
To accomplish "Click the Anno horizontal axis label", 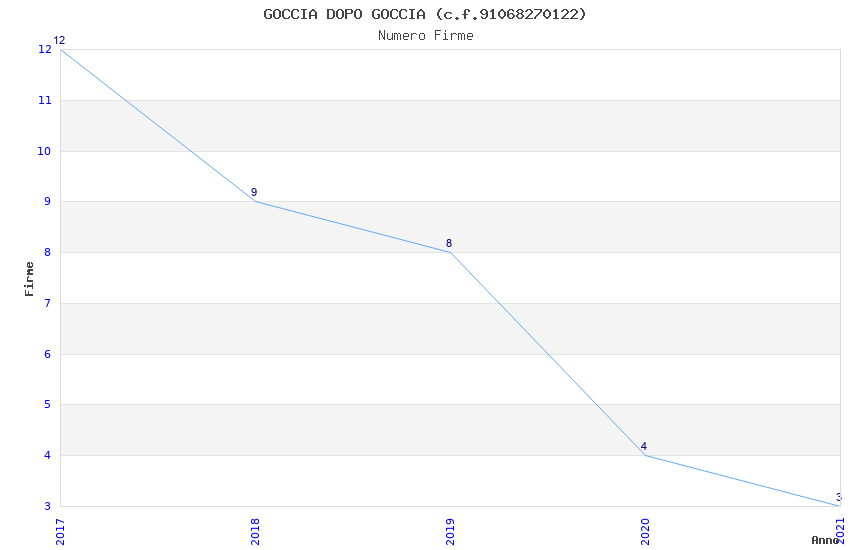I will coord(825,540).
